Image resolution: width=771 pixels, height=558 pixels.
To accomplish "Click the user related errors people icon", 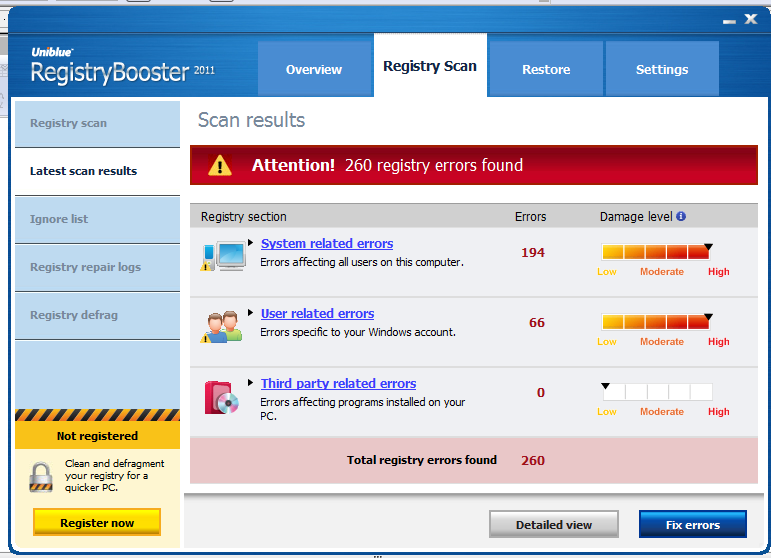I will [x=221, y=326].
